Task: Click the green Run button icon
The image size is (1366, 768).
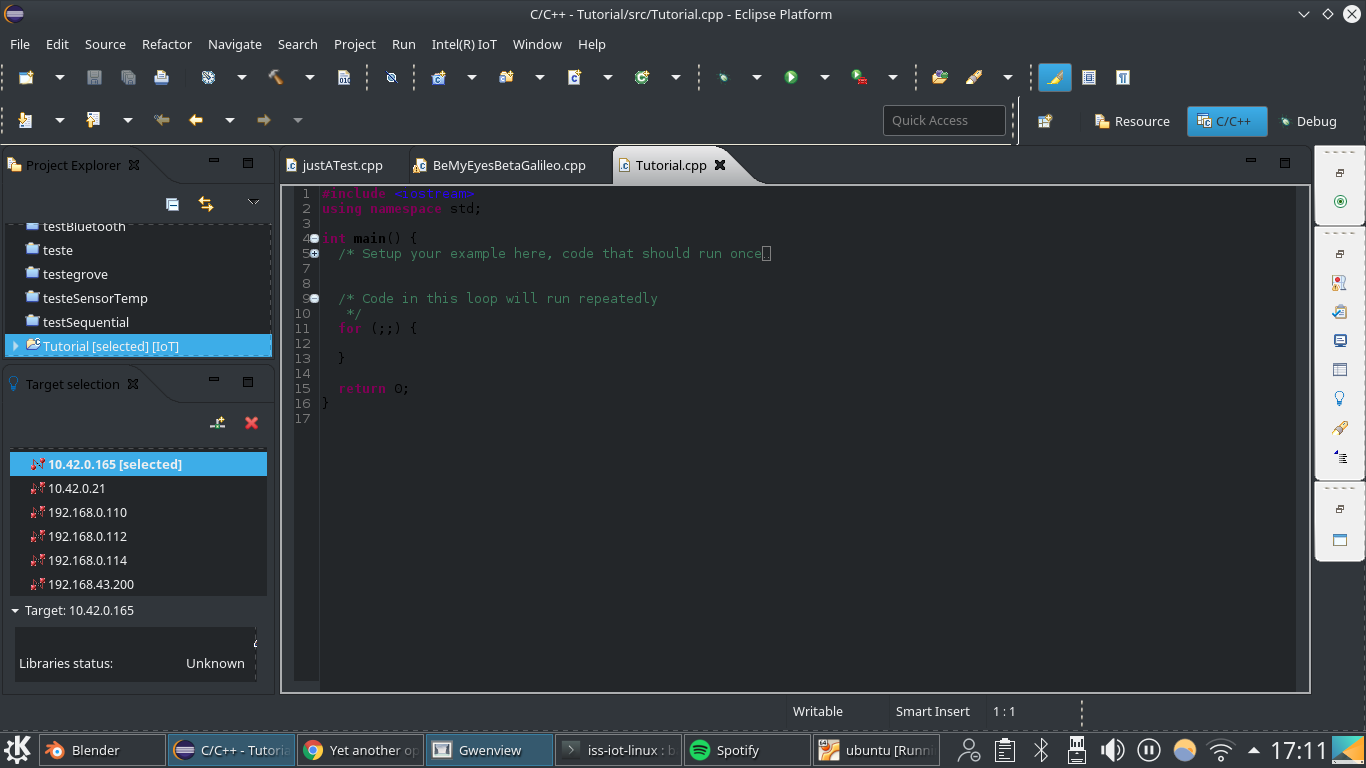Action: 791,77
